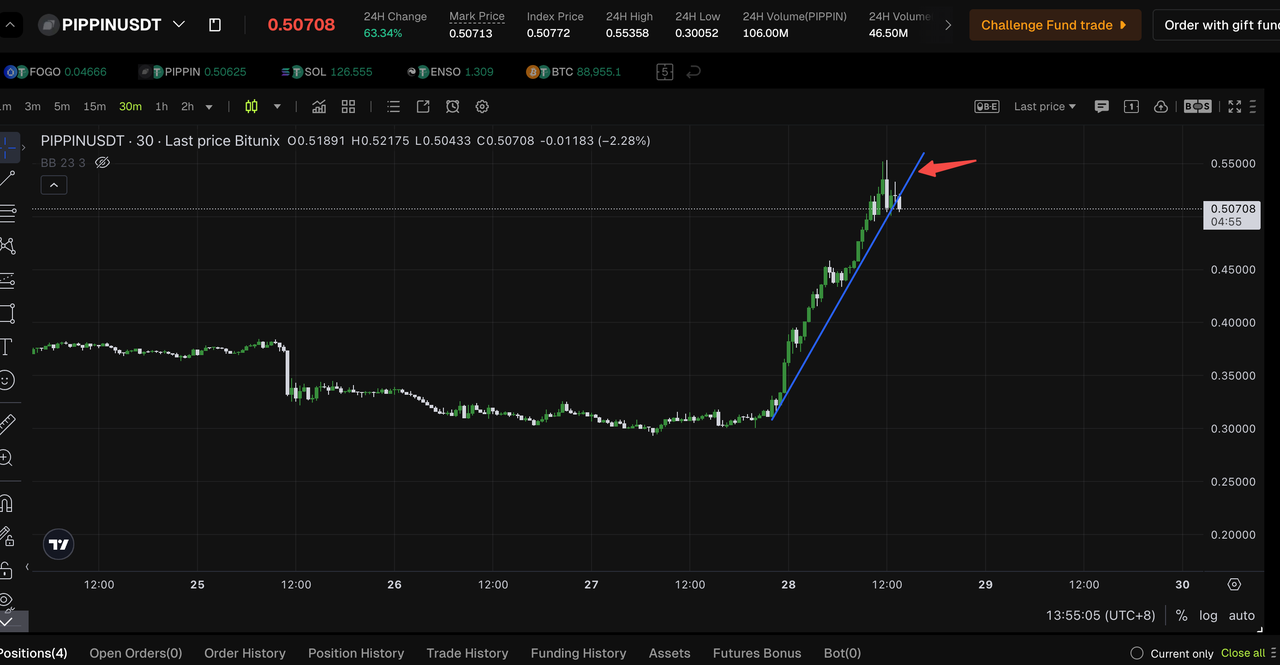The image size is (1280, 665).
Task: Open the indicators panel from the toolbar
Action: (x=320, y=106)
